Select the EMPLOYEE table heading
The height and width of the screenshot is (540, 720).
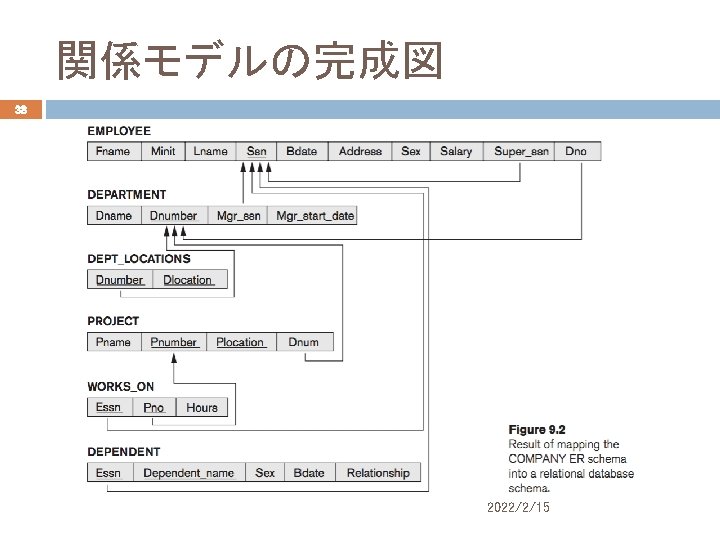coord(119,131)
